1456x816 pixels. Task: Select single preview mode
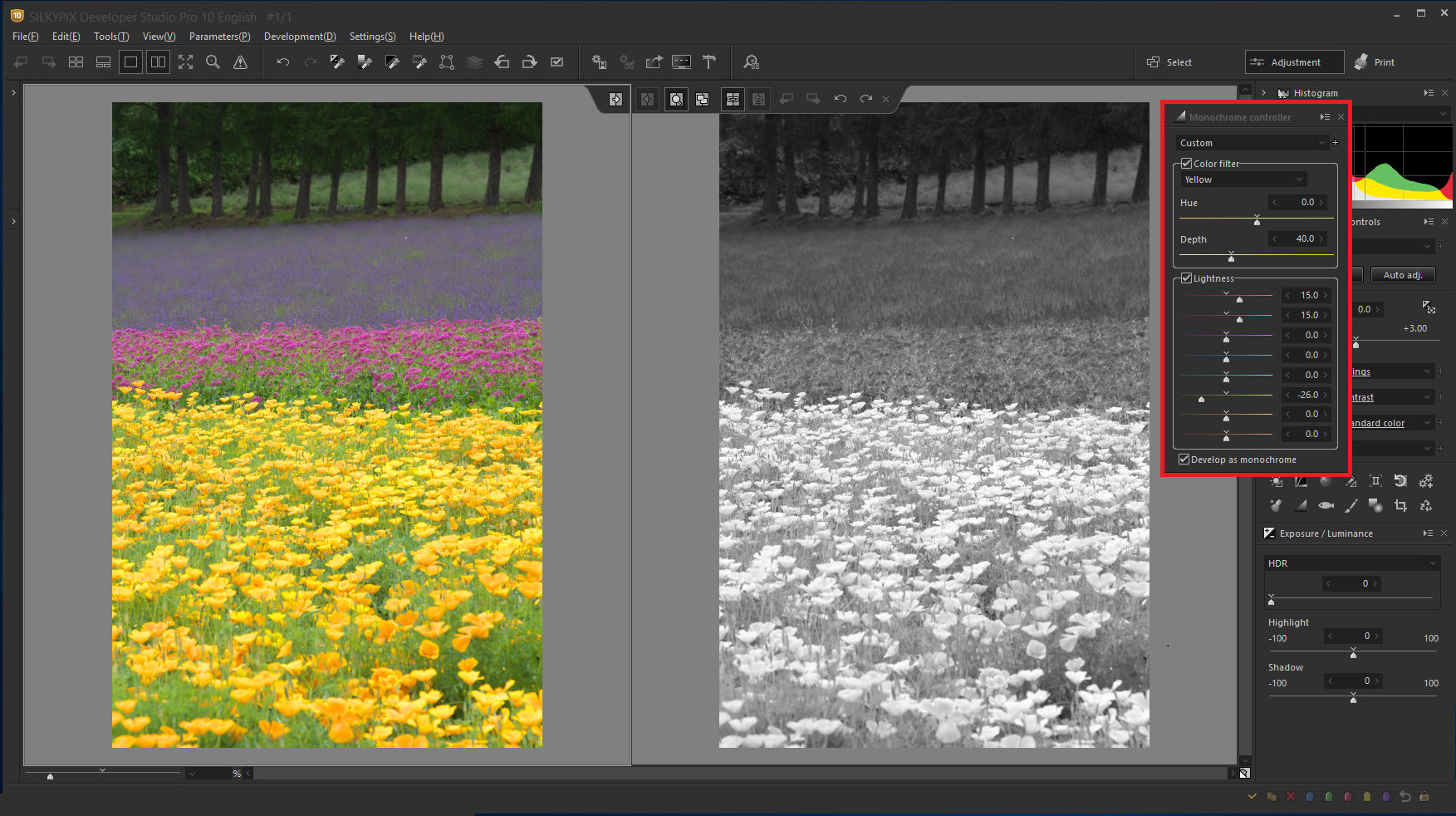130,62
